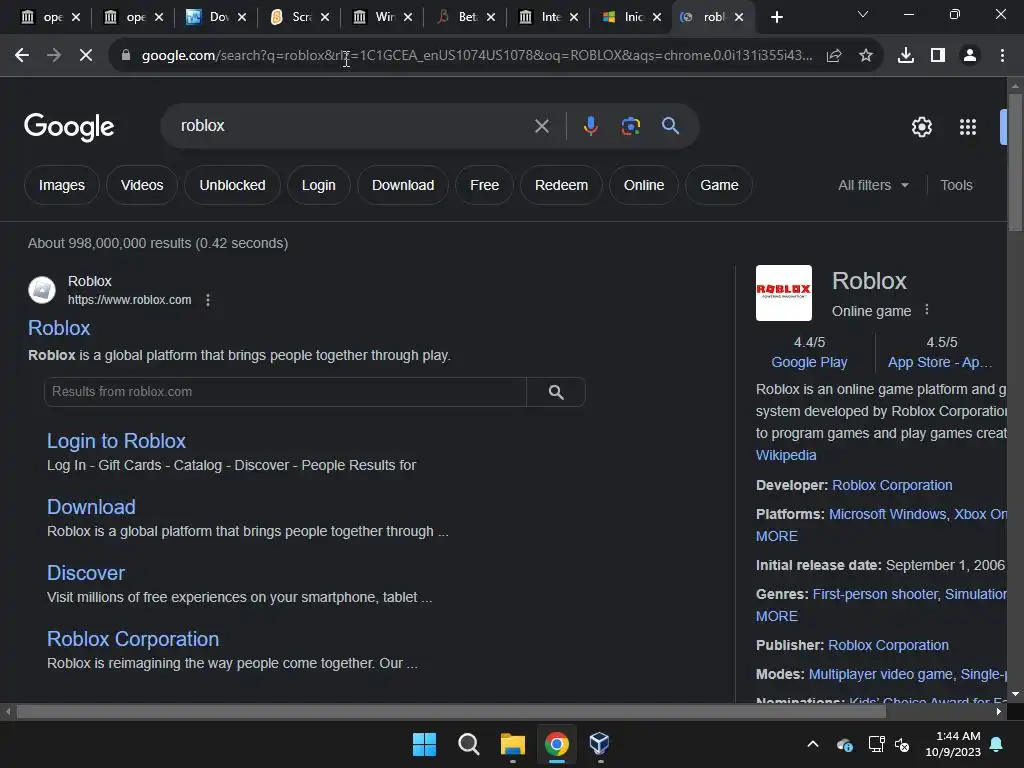Viewport: 1024px width, 768px height.
Task: Start voice search with microphone icon
Action: (590, 126)
